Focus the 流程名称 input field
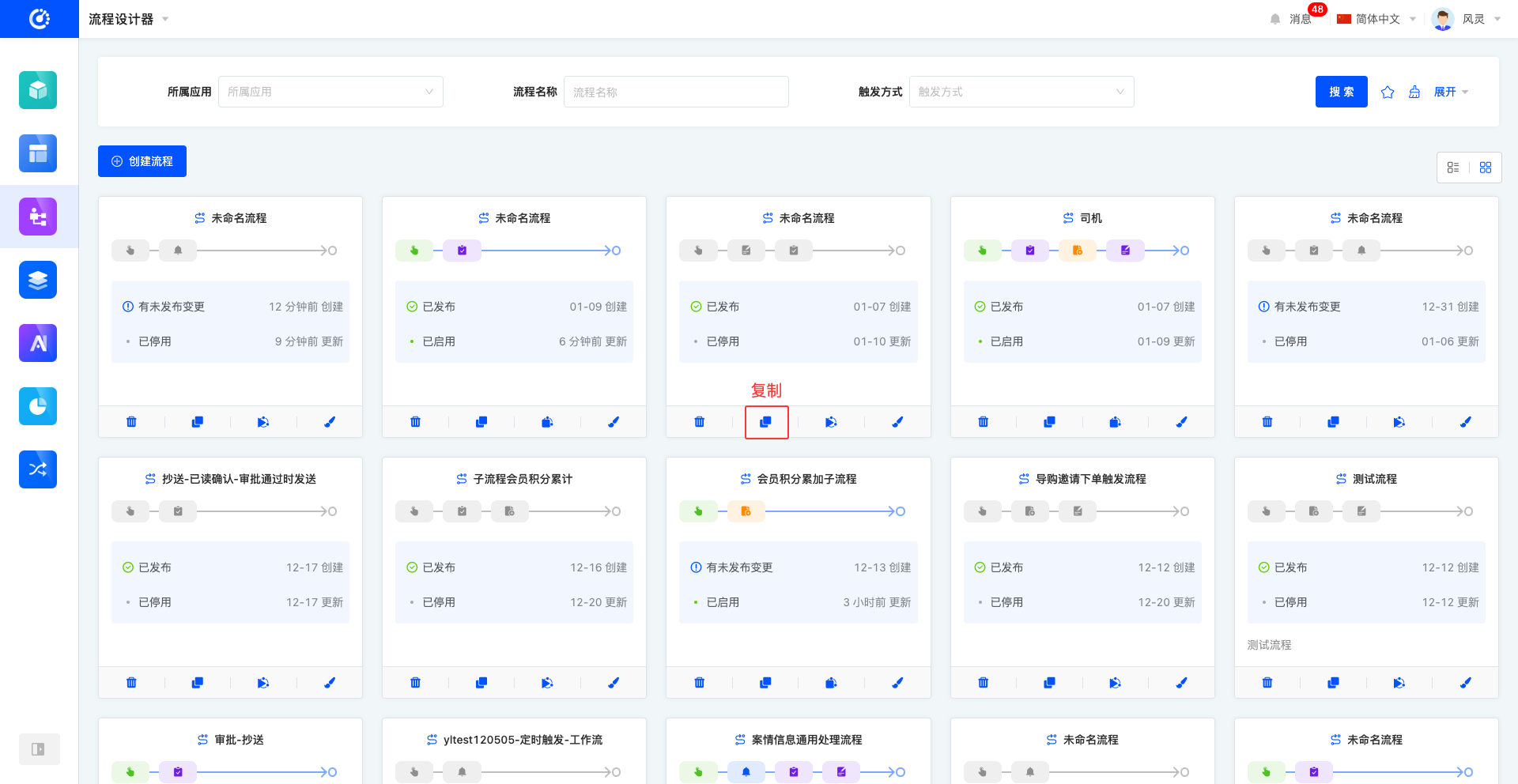Image resolution: width=1518 pixels, height=784 pixels. 676,92
